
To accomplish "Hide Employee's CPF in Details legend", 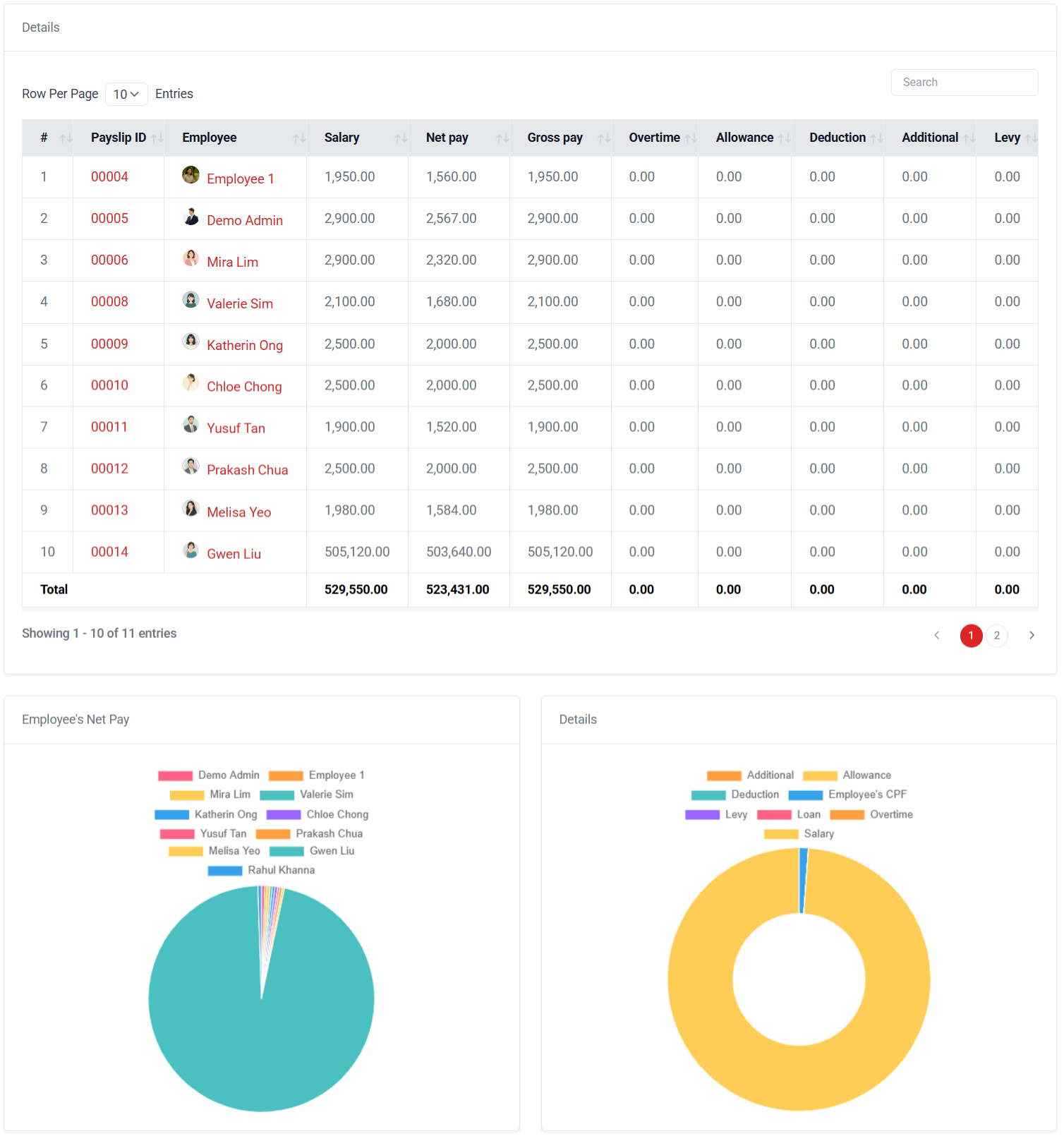I will [x=847, y=795].
